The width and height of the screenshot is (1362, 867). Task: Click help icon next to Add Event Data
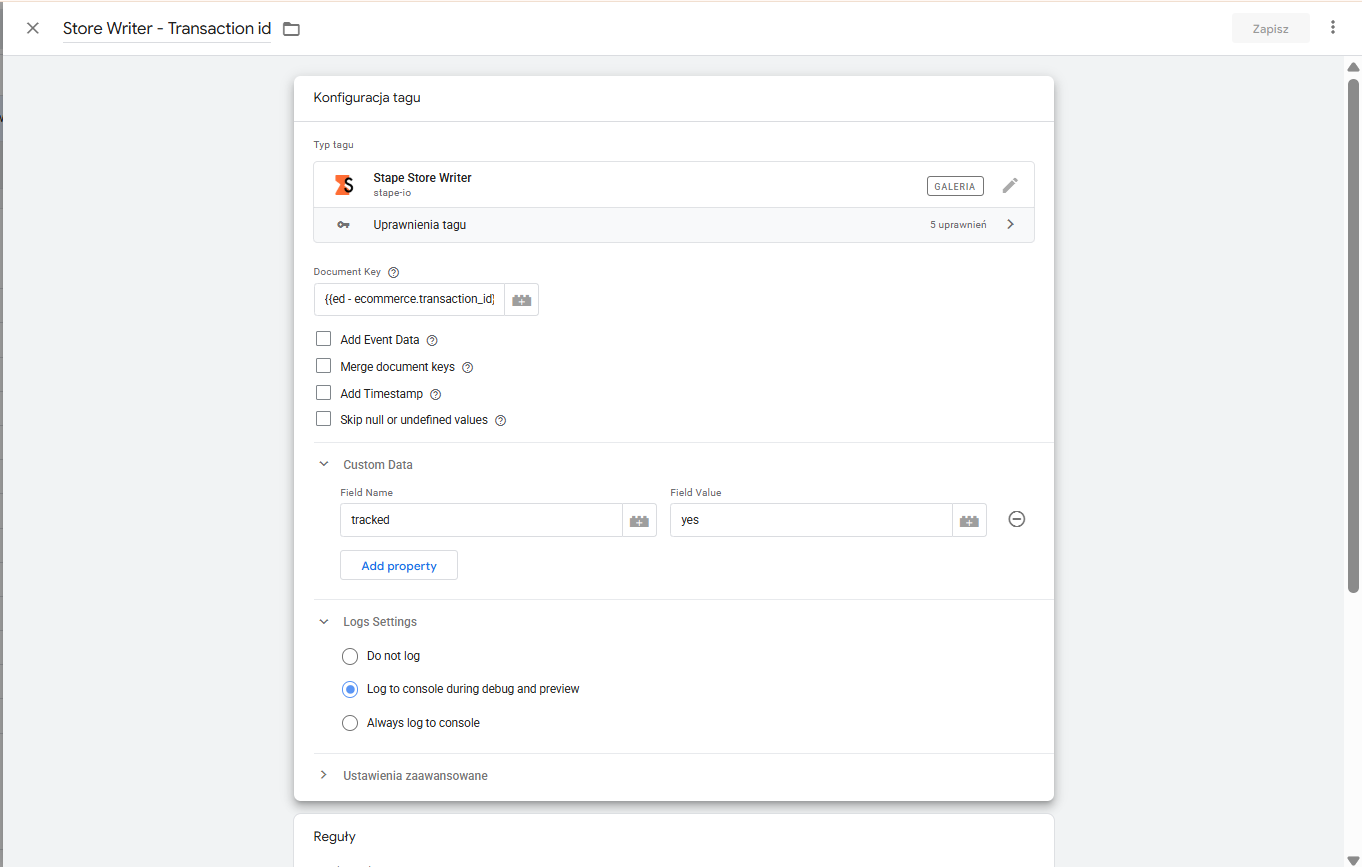click(x=432, y=340)
